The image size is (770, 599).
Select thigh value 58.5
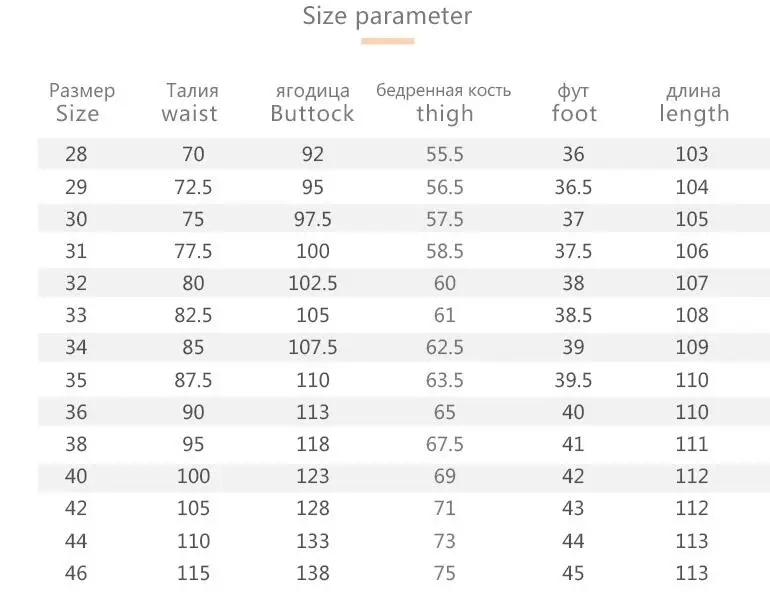444,251
